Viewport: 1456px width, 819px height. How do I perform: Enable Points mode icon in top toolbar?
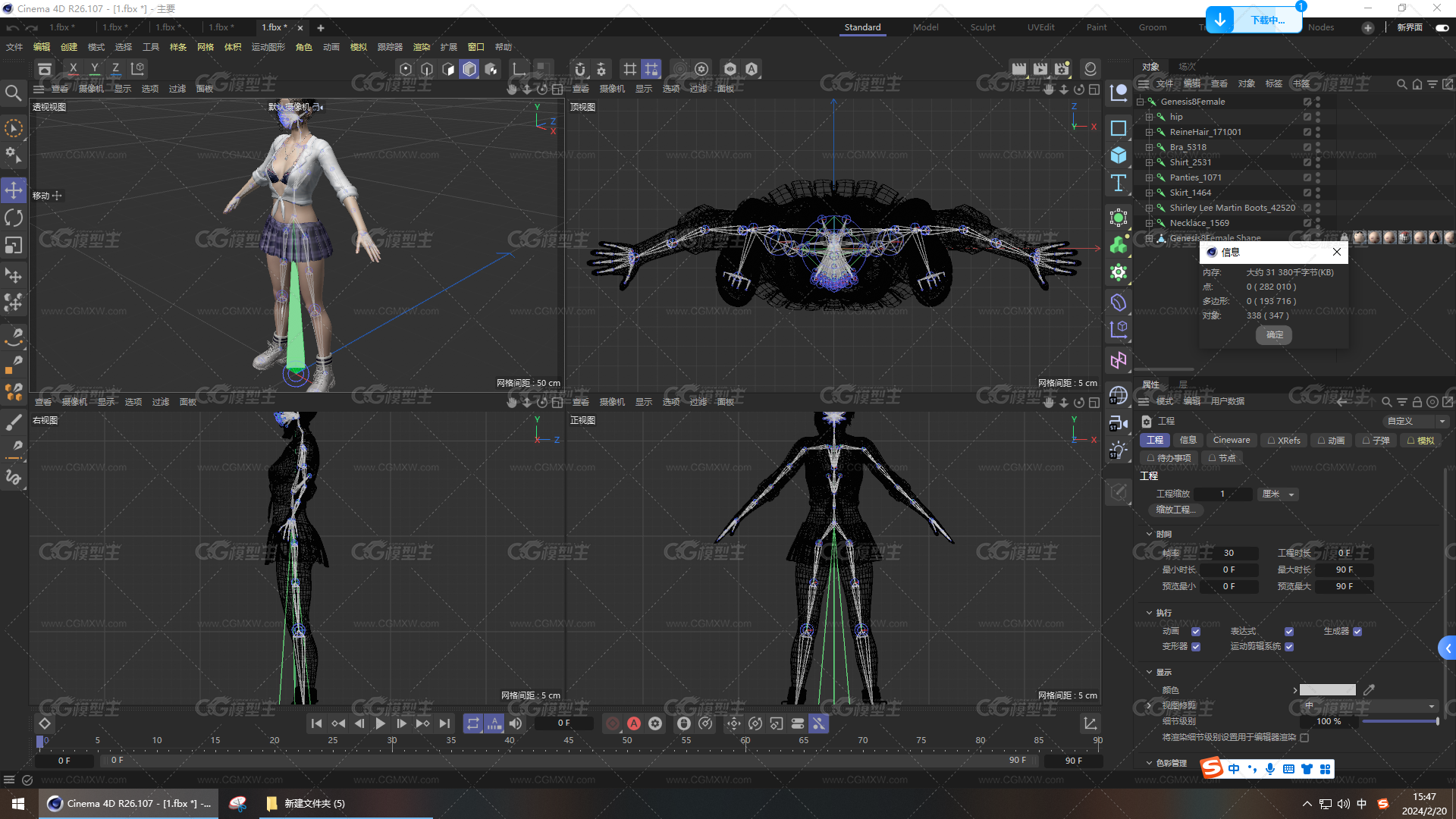tap(406, 69)
